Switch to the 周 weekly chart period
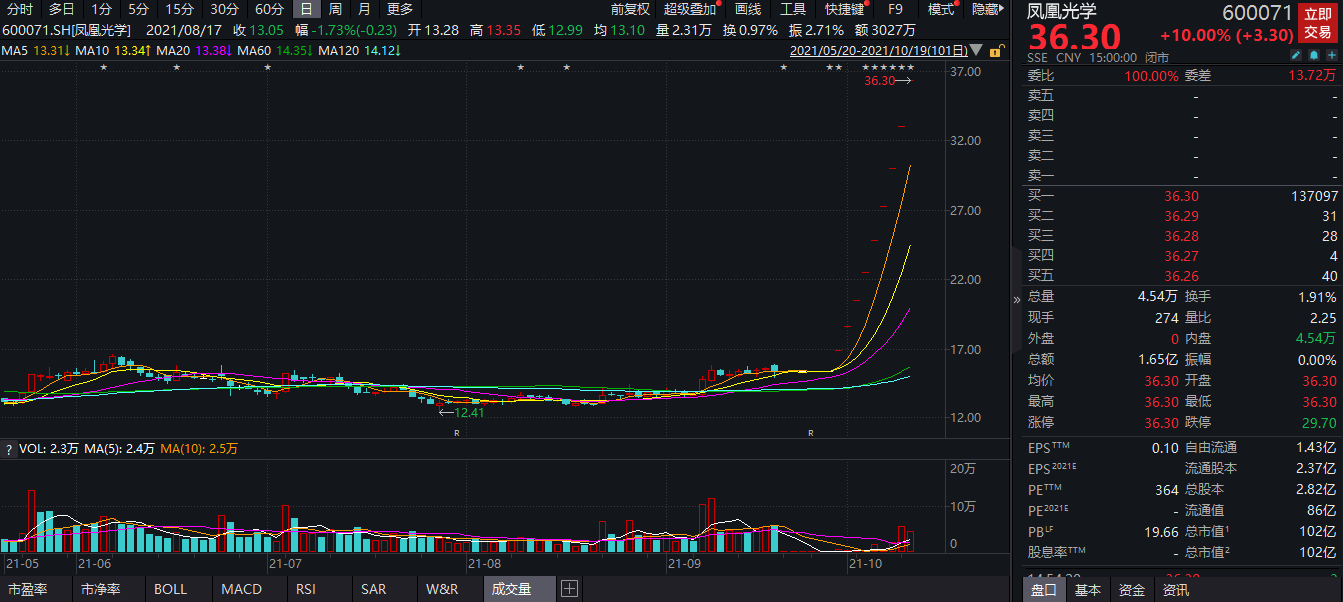This screenshot has width=1343, height=602. tap(336, 9)
